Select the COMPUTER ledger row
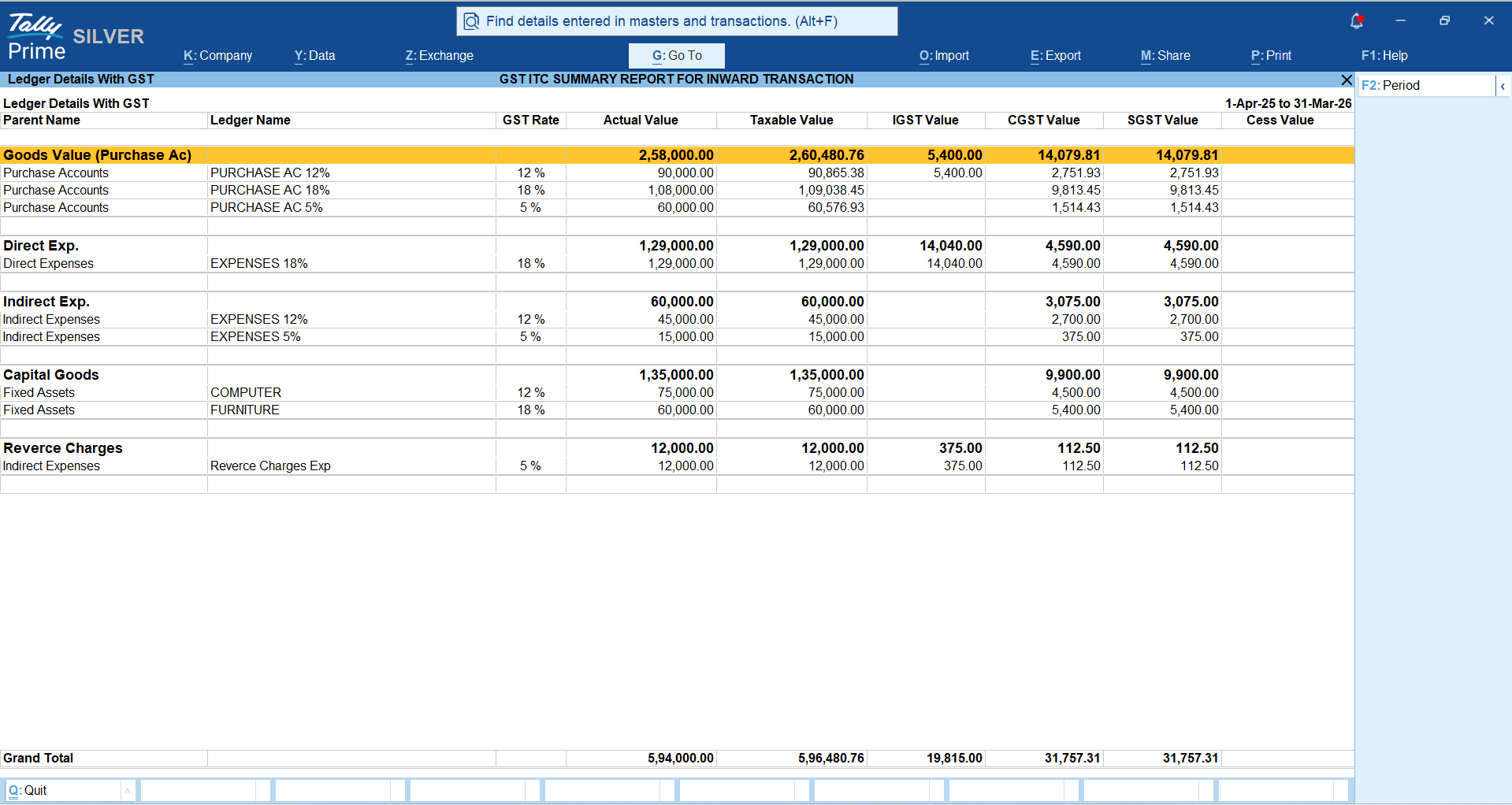Viewport: 1512px width, 805px height. (677, 393)
